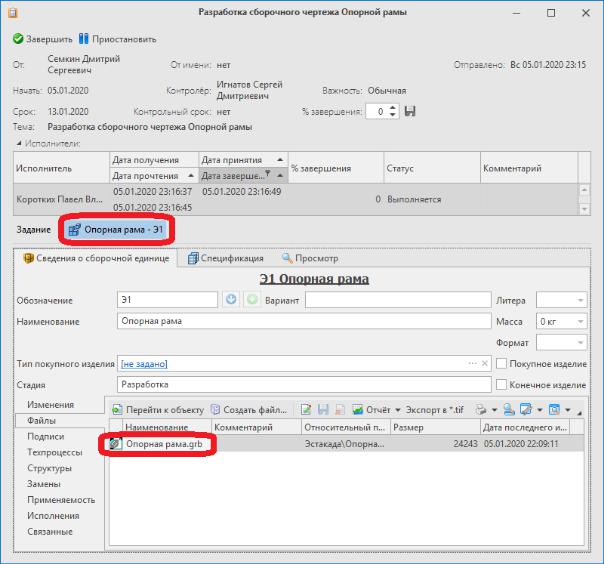Click the green checkmark Завершить icon

click(18, 39)
